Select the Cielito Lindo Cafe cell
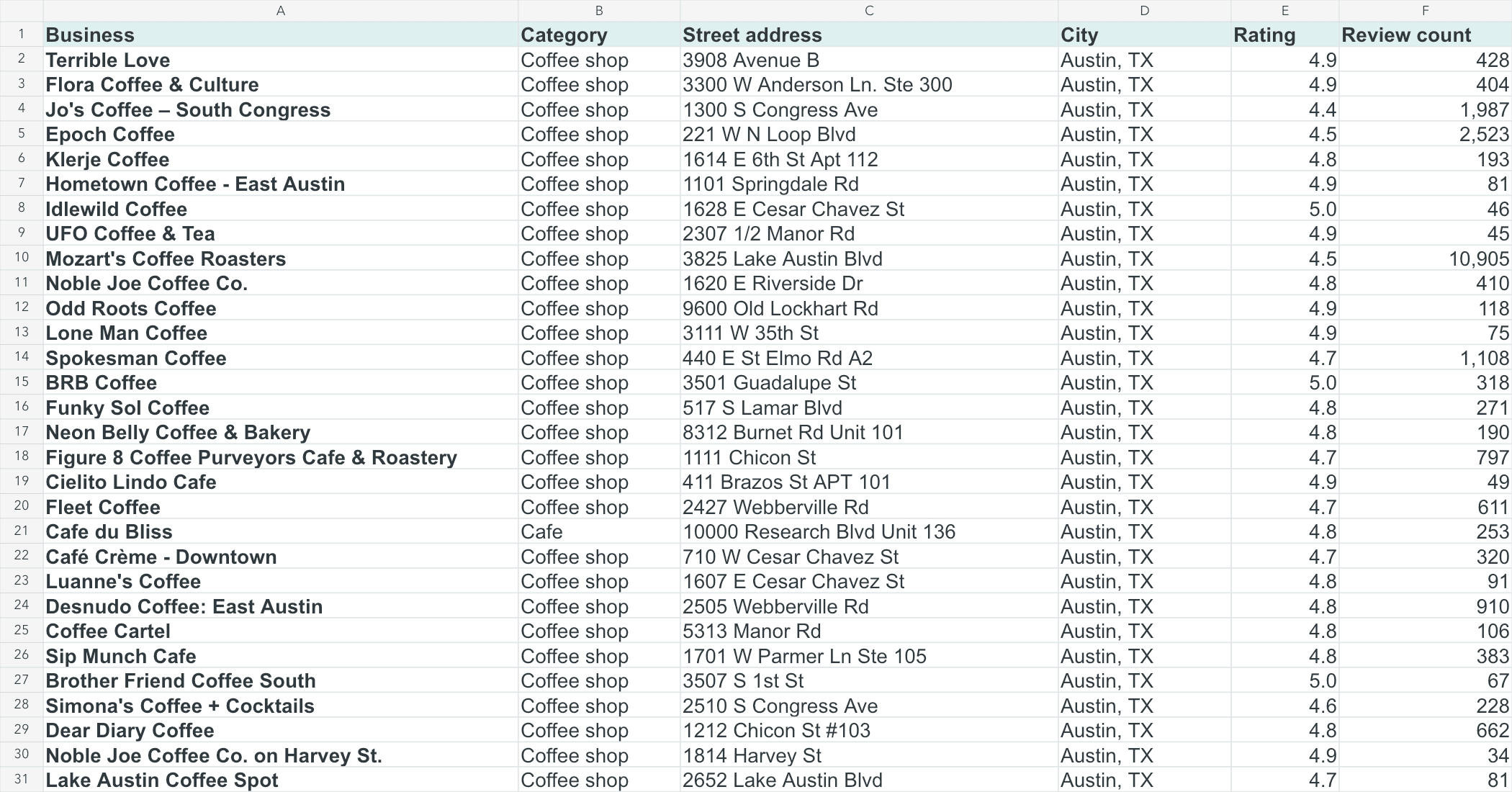 tap(281, 482)
